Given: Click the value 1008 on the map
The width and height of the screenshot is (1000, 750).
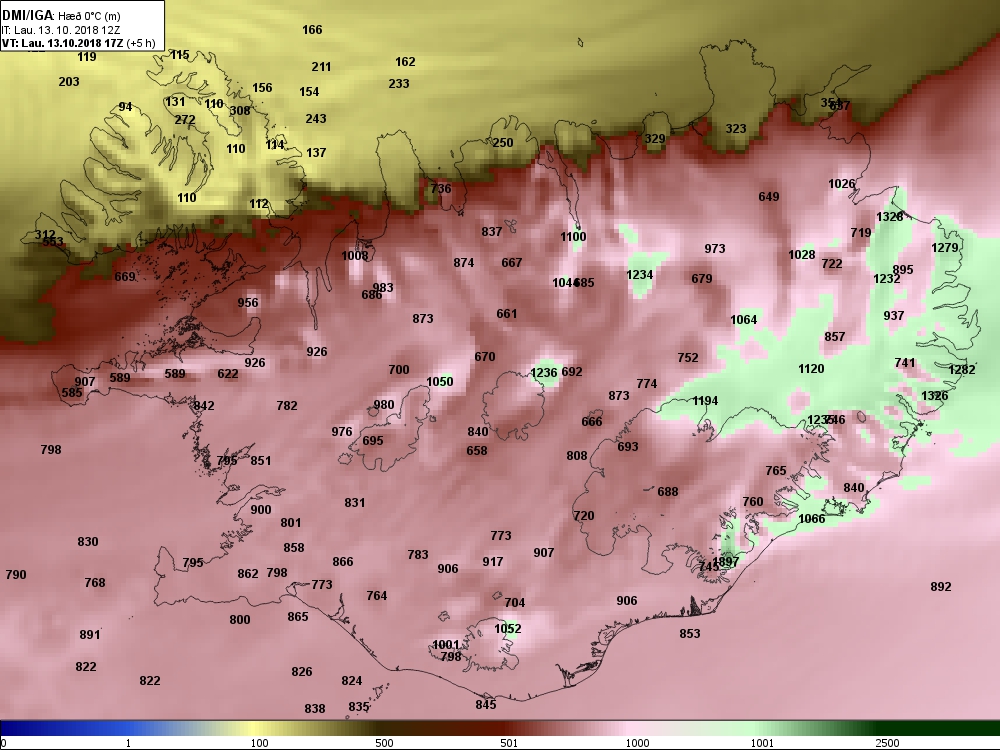Looking at the screenshot, I should 354,256.
